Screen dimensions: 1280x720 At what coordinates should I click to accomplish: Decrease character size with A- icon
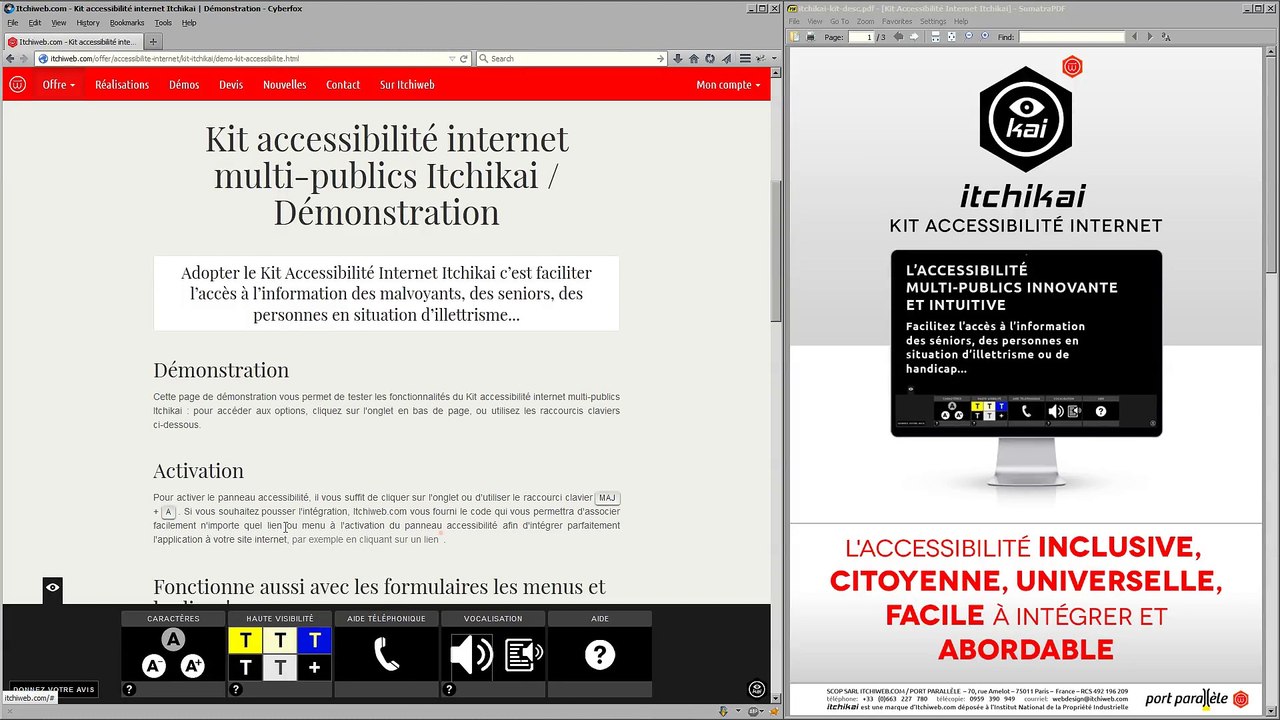click(x=154, y=666)
